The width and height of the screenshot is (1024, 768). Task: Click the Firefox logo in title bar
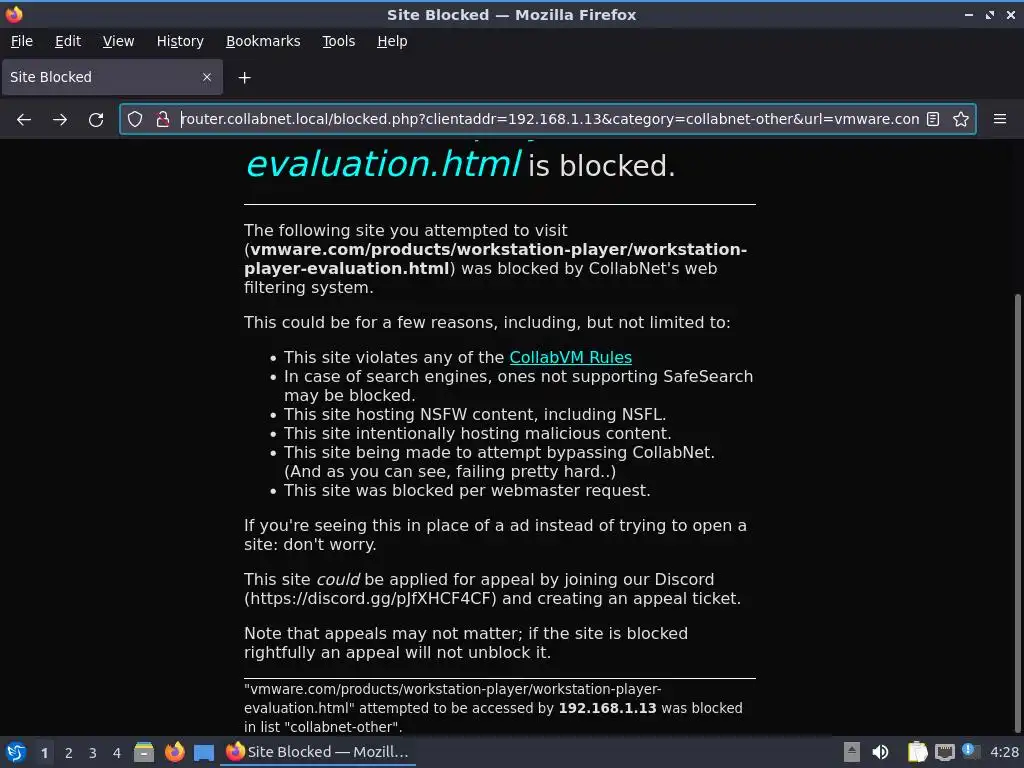click(14, 14)
